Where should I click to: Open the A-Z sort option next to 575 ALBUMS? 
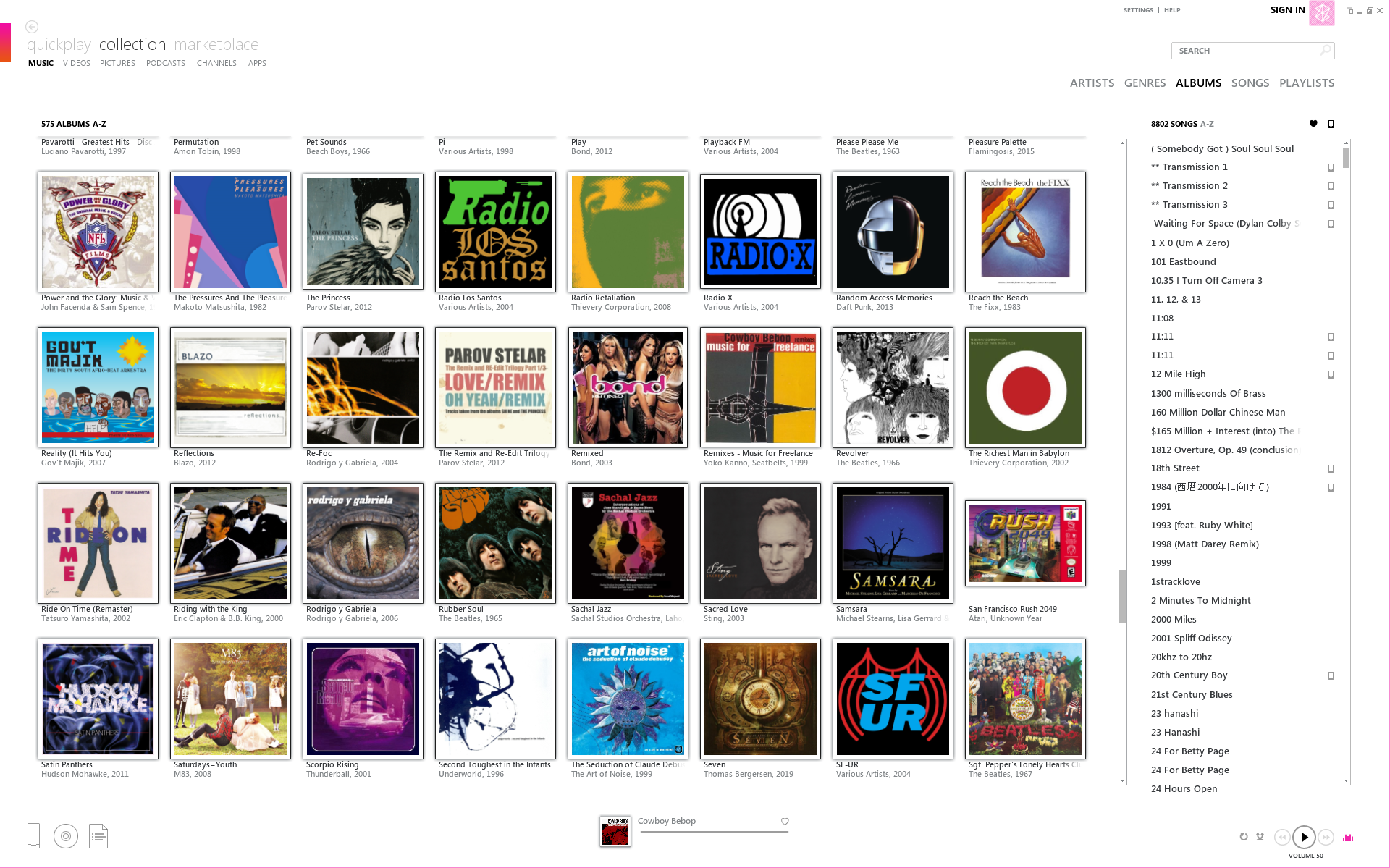[x=99, y=124]
